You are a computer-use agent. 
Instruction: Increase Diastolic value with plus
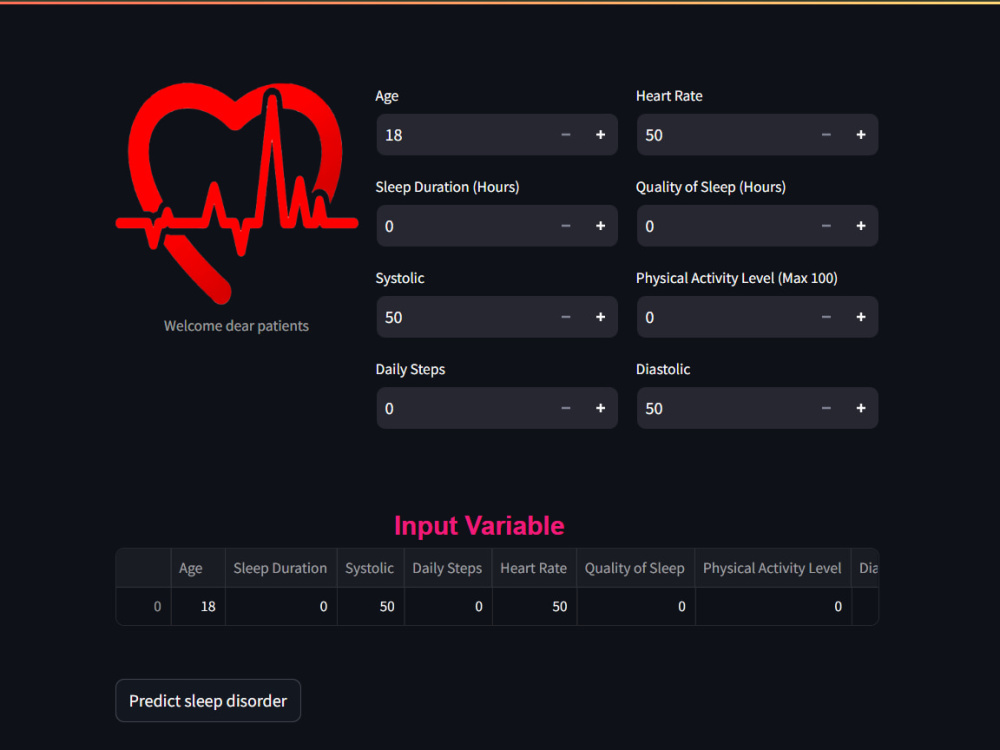pos(860,408)
